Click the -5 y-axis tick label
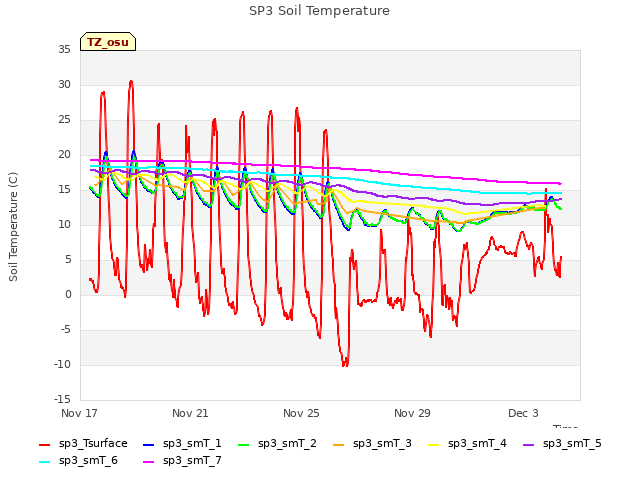This screenshot has height=480, width=640. 66,329
